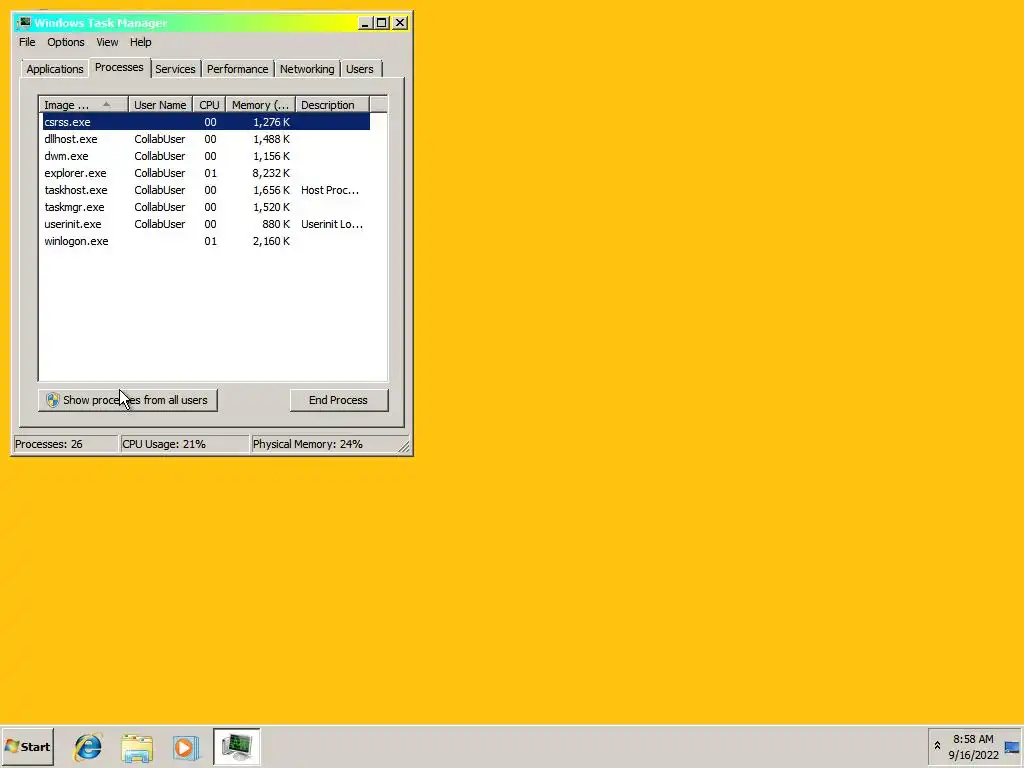This screenshot has height=768, width=1024.
Task: Sort by User Name column
Action: [160, 104]
